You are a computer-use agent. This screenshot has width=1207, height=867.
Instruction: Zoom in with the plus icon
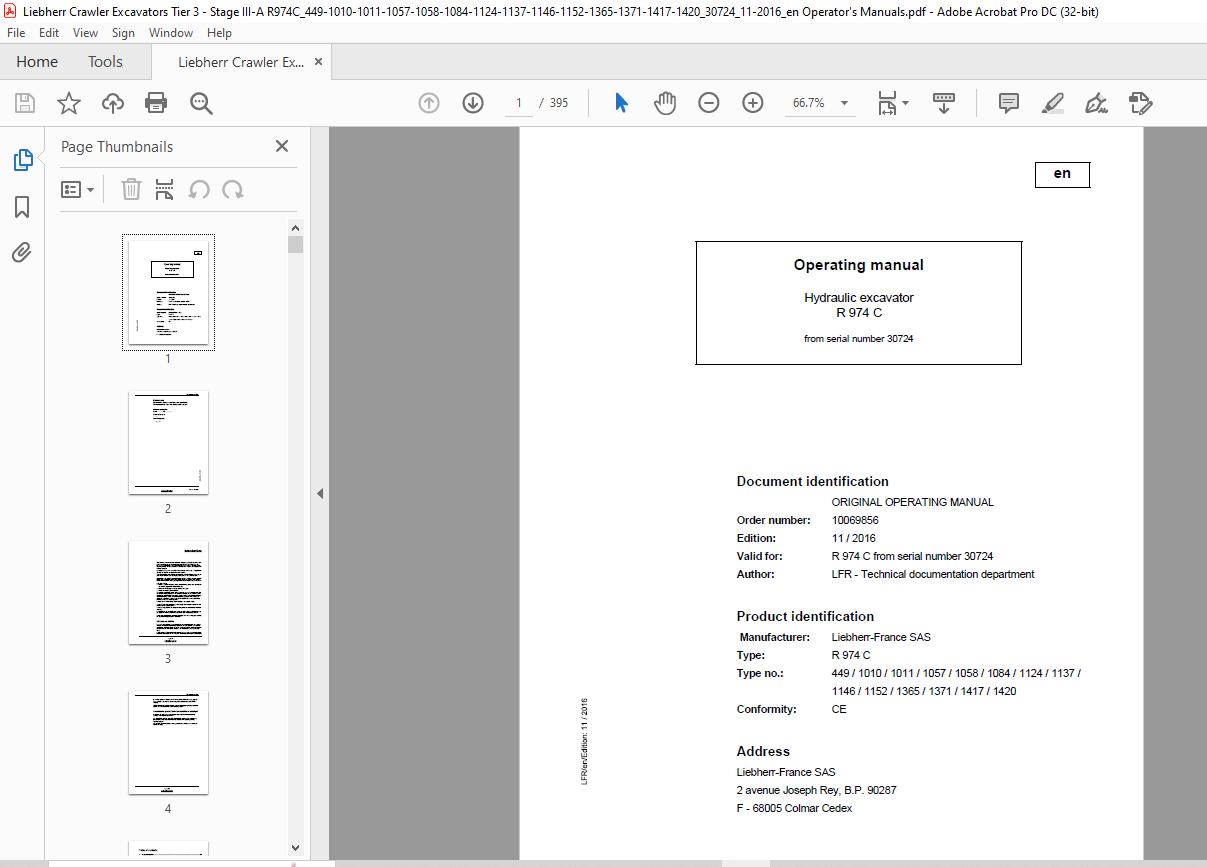(753, 103)
